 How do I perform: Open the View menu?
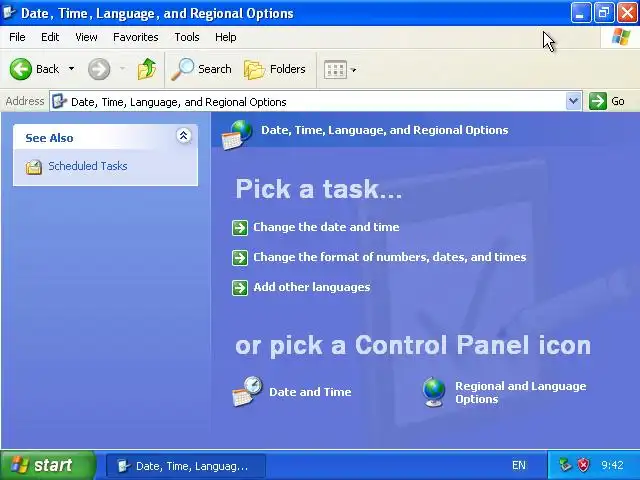click(x=86, y=37)
